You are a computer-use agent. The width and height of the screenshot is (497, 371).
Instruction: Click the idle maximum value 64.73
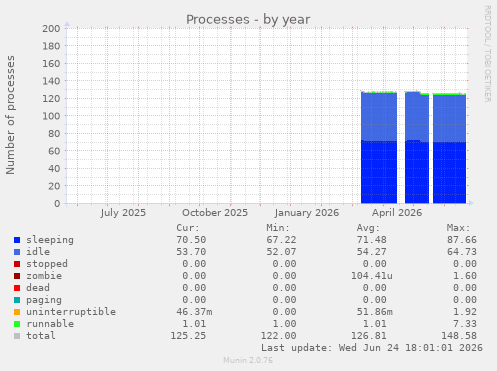click(462, 252)
